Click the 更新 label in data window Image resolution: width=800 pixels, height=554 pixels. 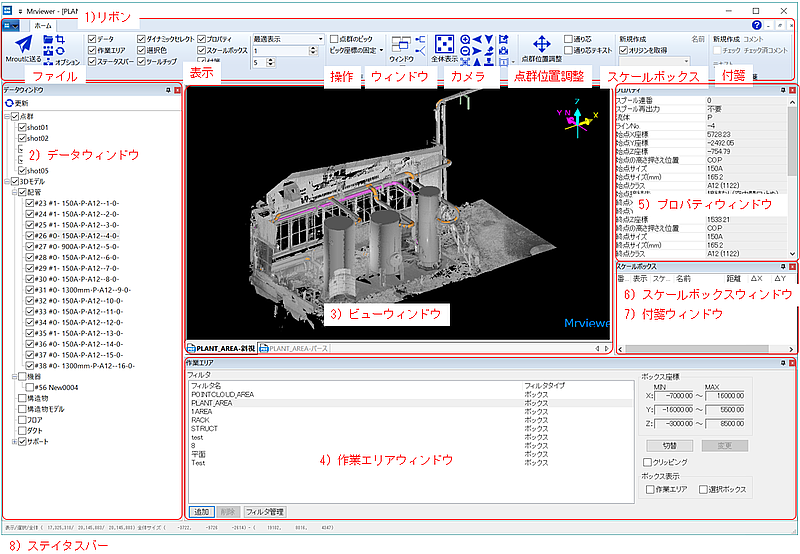(21, 103)
